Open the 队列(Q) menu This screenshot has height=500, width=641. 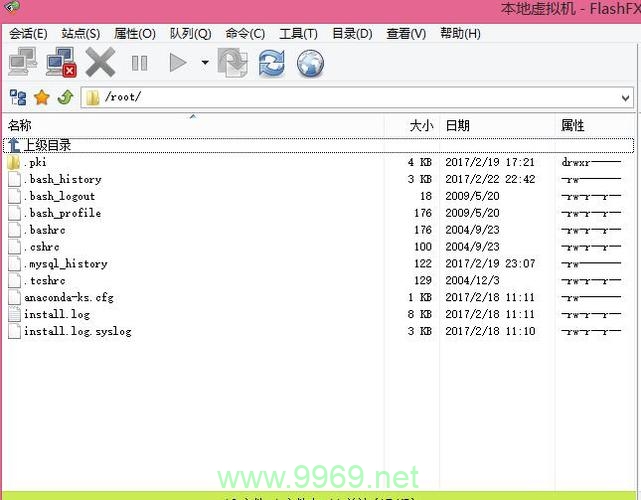(191, 34)
